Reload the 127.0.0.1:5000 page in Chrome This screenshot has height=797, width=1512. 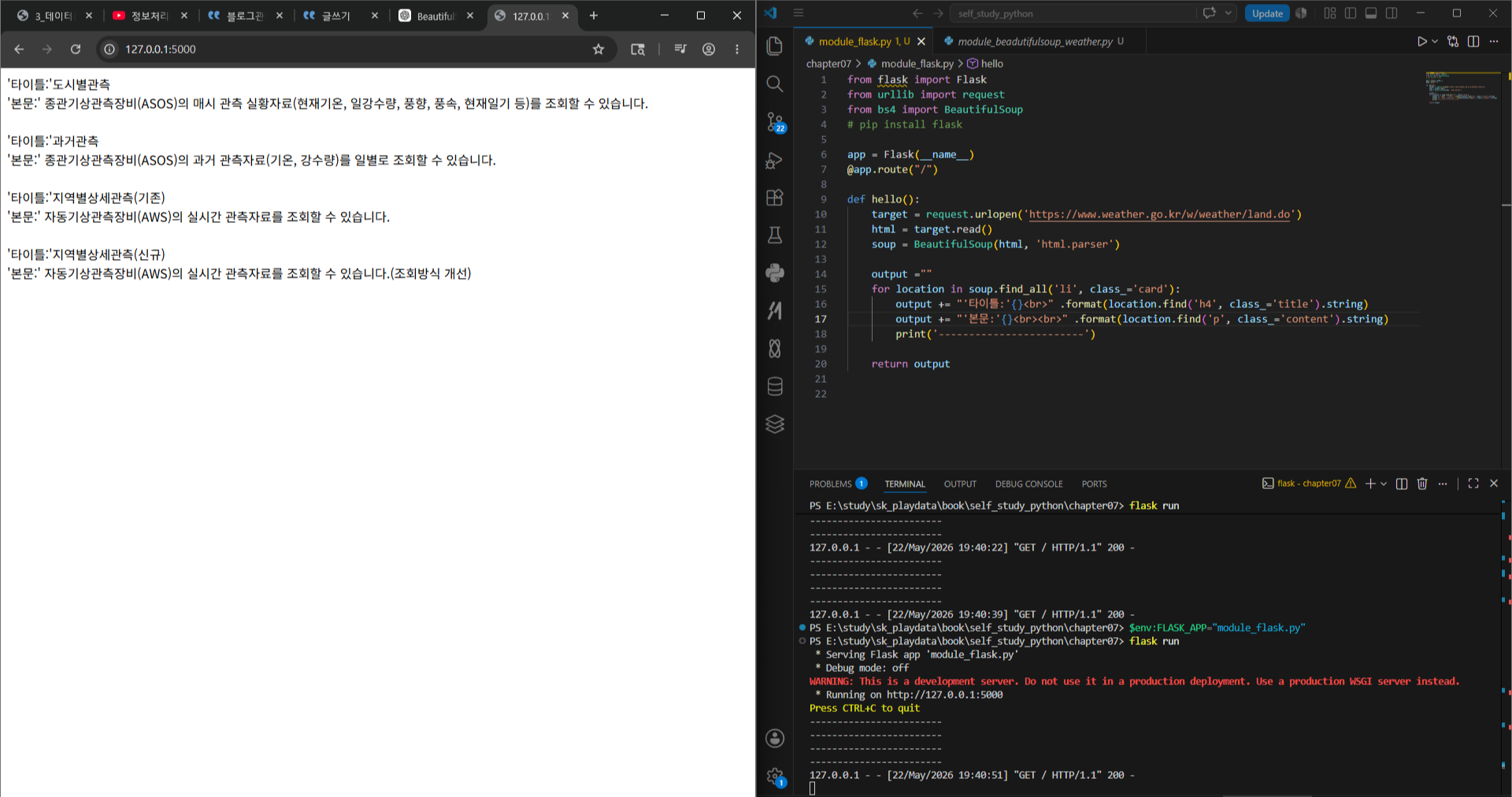pos(76,49)
